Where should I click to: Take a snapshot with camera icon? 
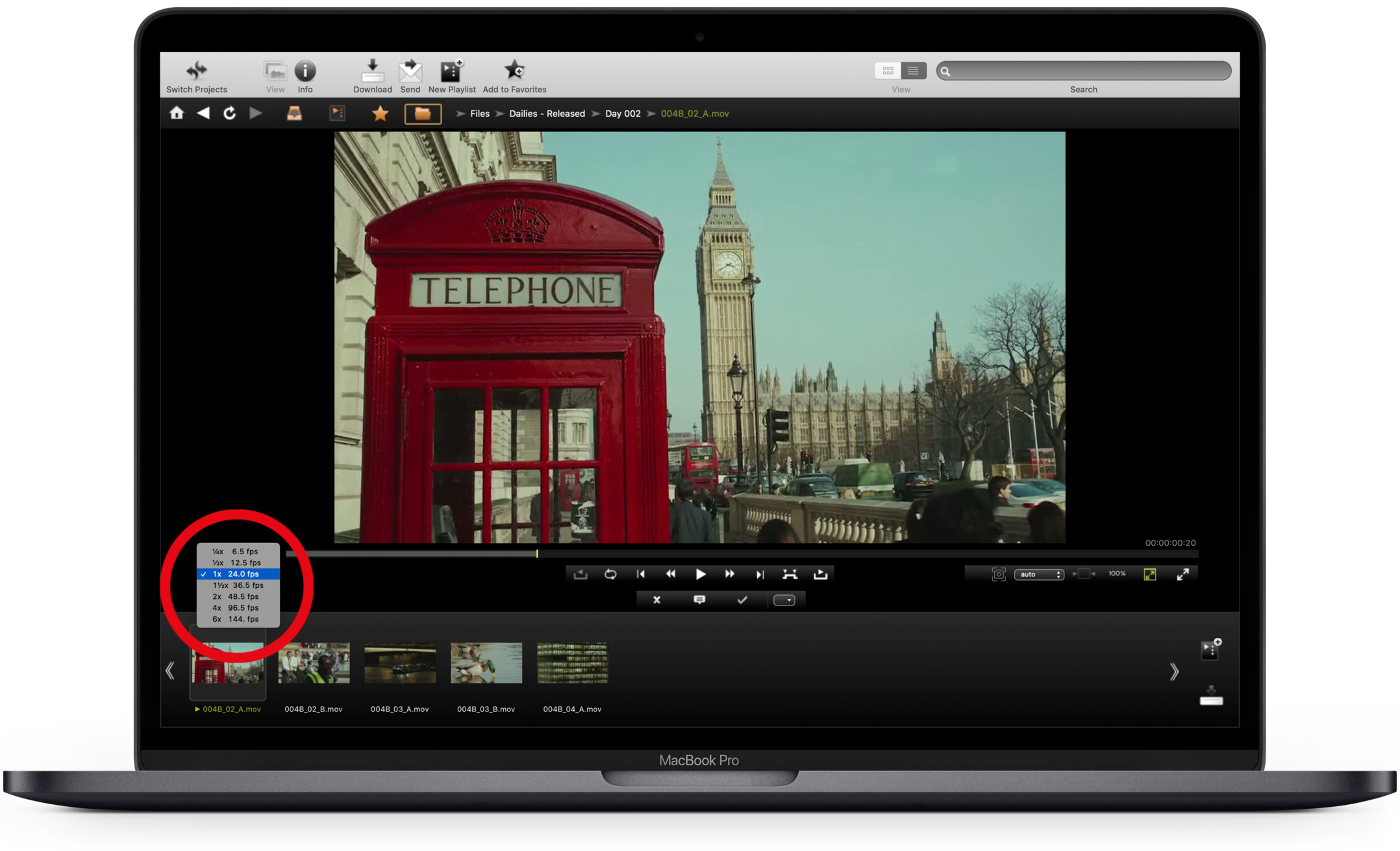click(998, 574)
